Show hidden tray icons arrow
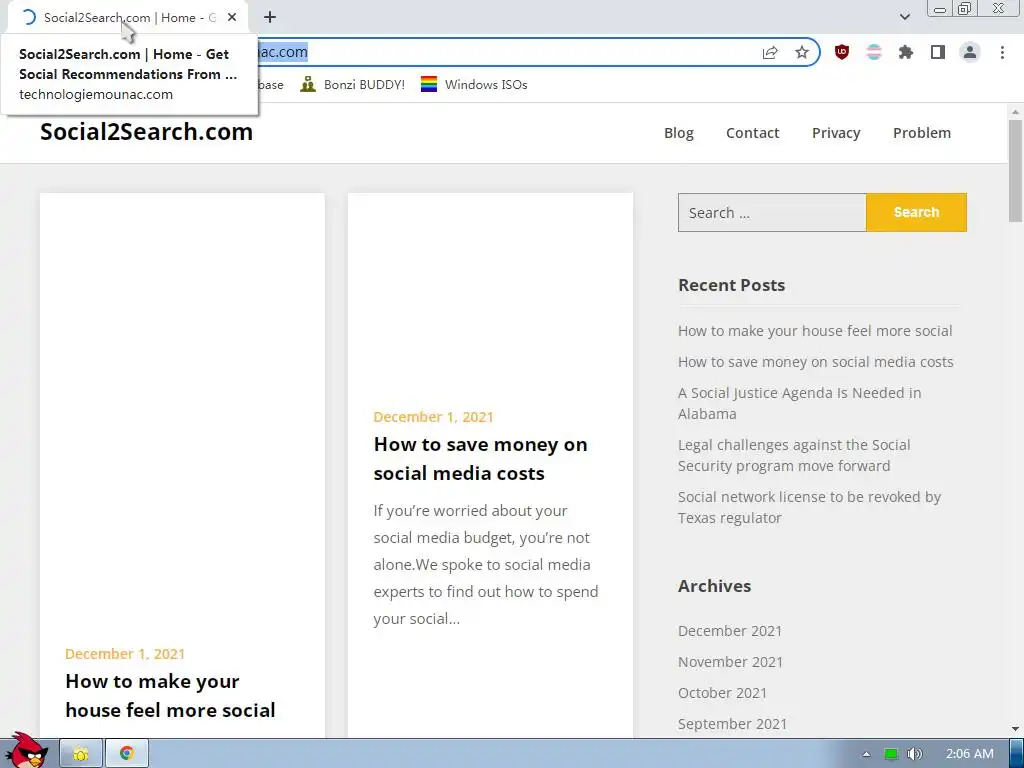Image resolution: width=1024 pixels, height=768 pixels. pos(866,754)
